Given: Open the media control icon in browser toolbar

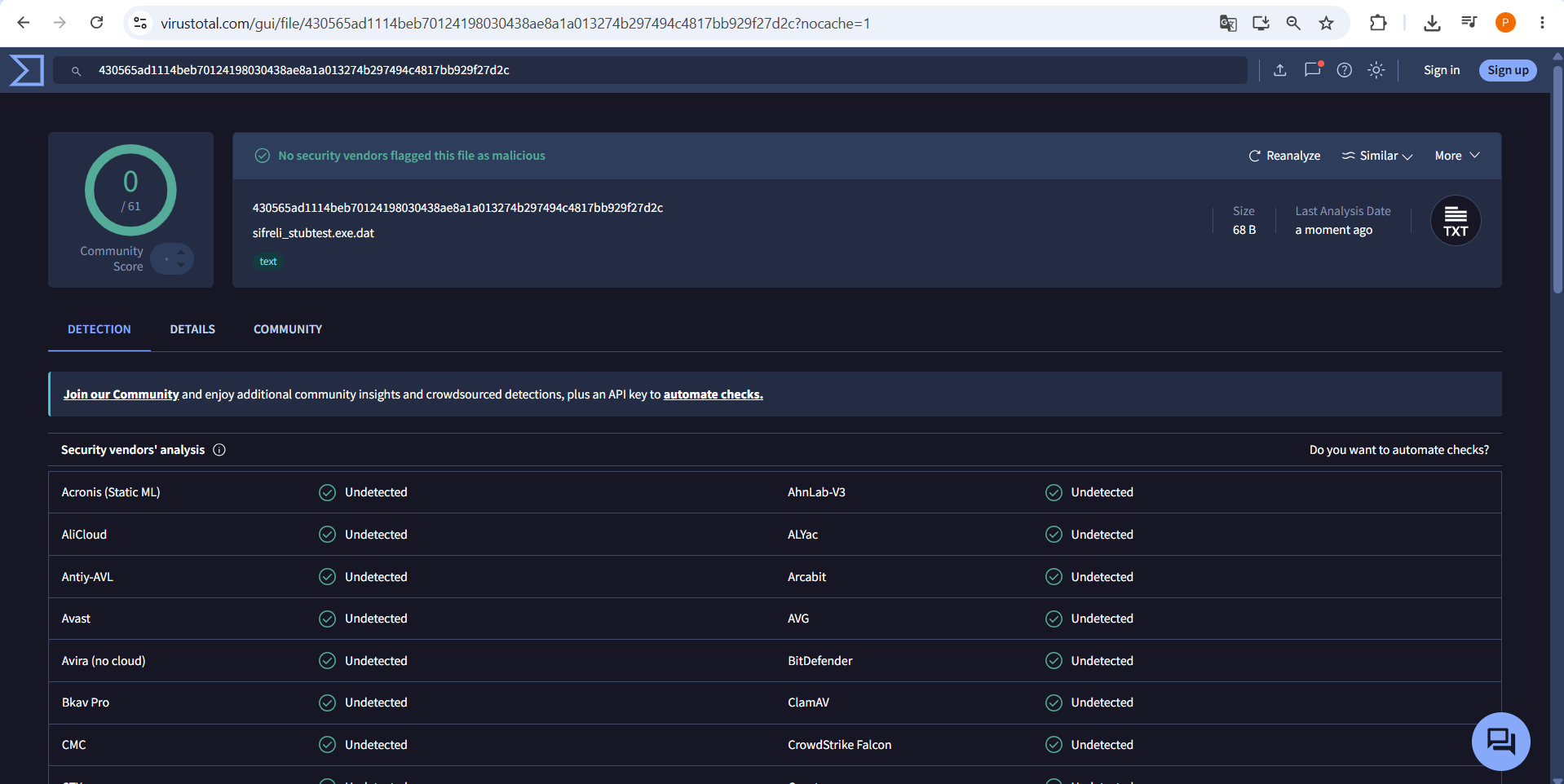Looking at the screenshot, I should 1469,23.
